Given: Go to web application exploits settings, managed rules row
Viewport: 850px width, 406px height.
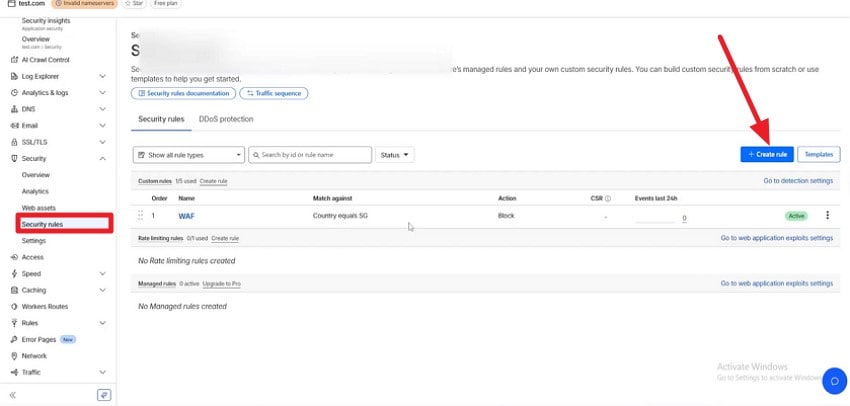Looking at the screenshot, I should point(777,283).
